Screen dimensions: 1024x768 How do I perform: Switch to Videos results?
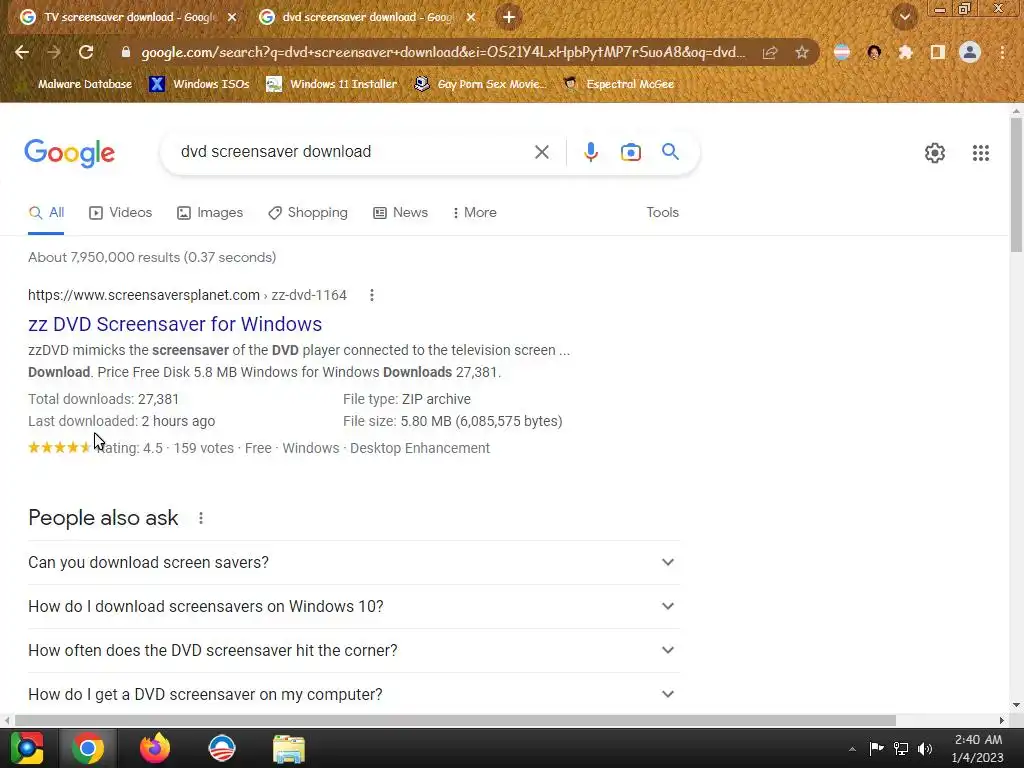tap(120, 213)
